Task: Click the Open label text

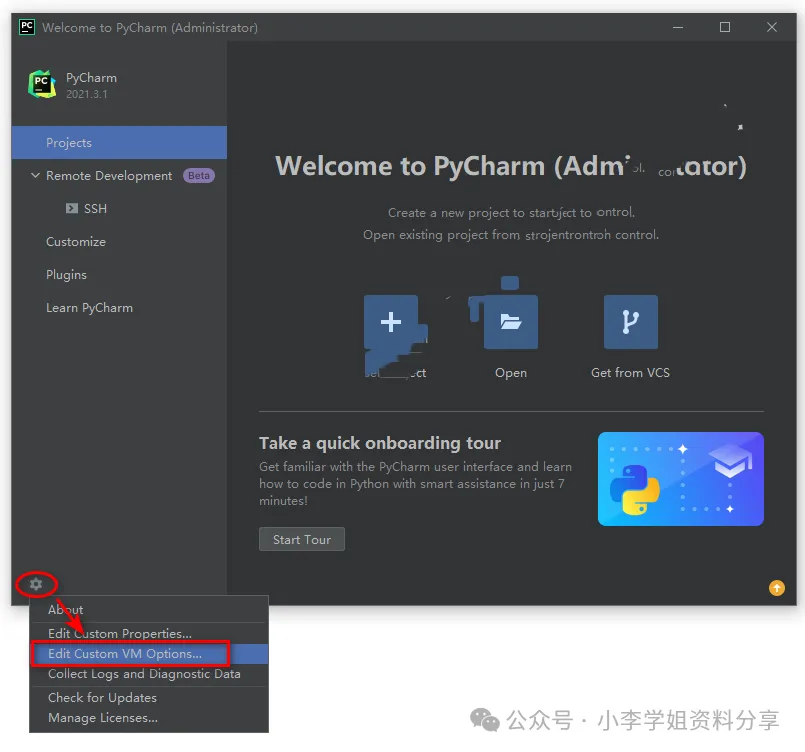Action: pyautogui.click(x=511, y=373)
